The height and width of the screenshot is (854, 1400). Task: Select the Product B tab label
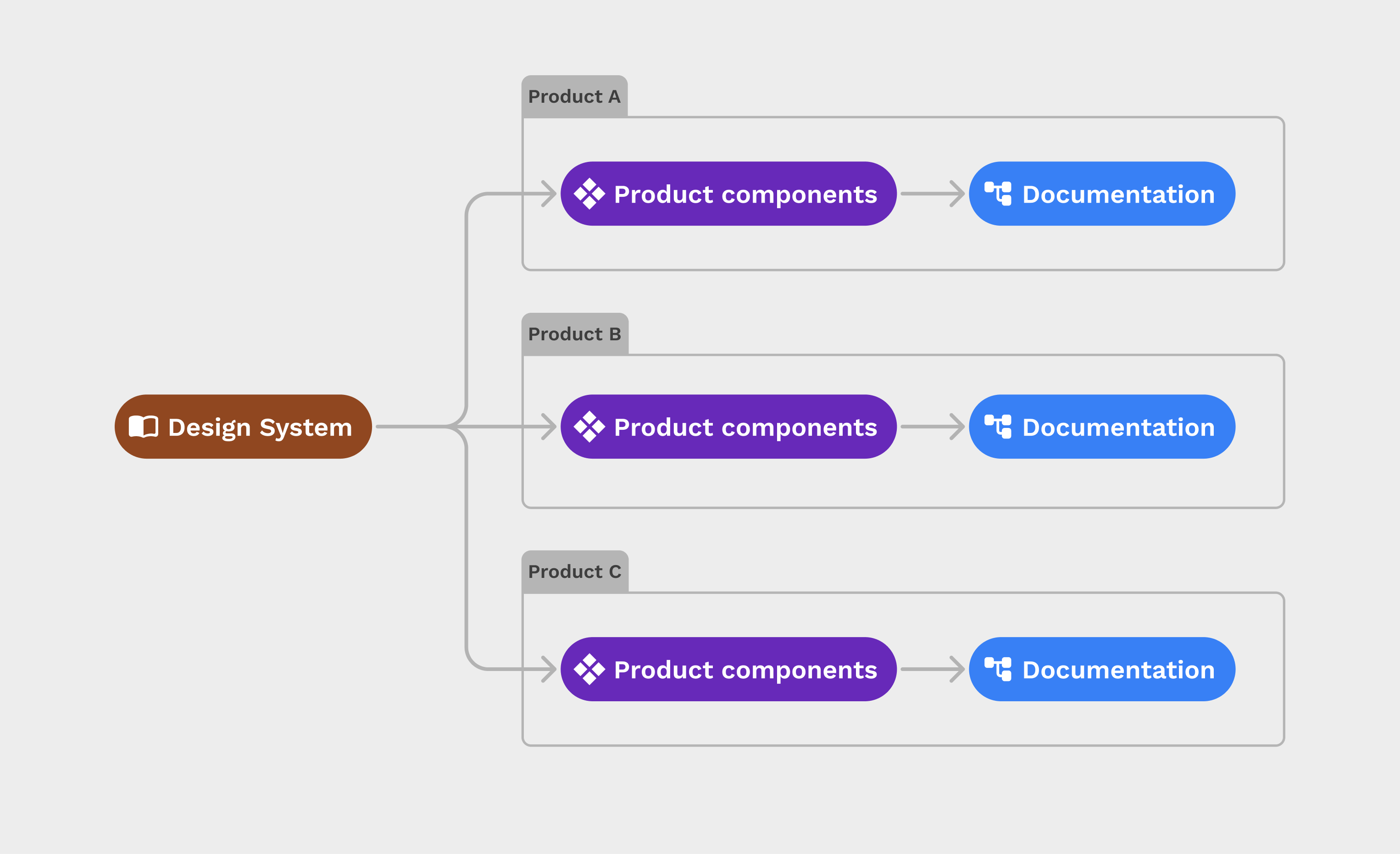click(x=574, y=334)
